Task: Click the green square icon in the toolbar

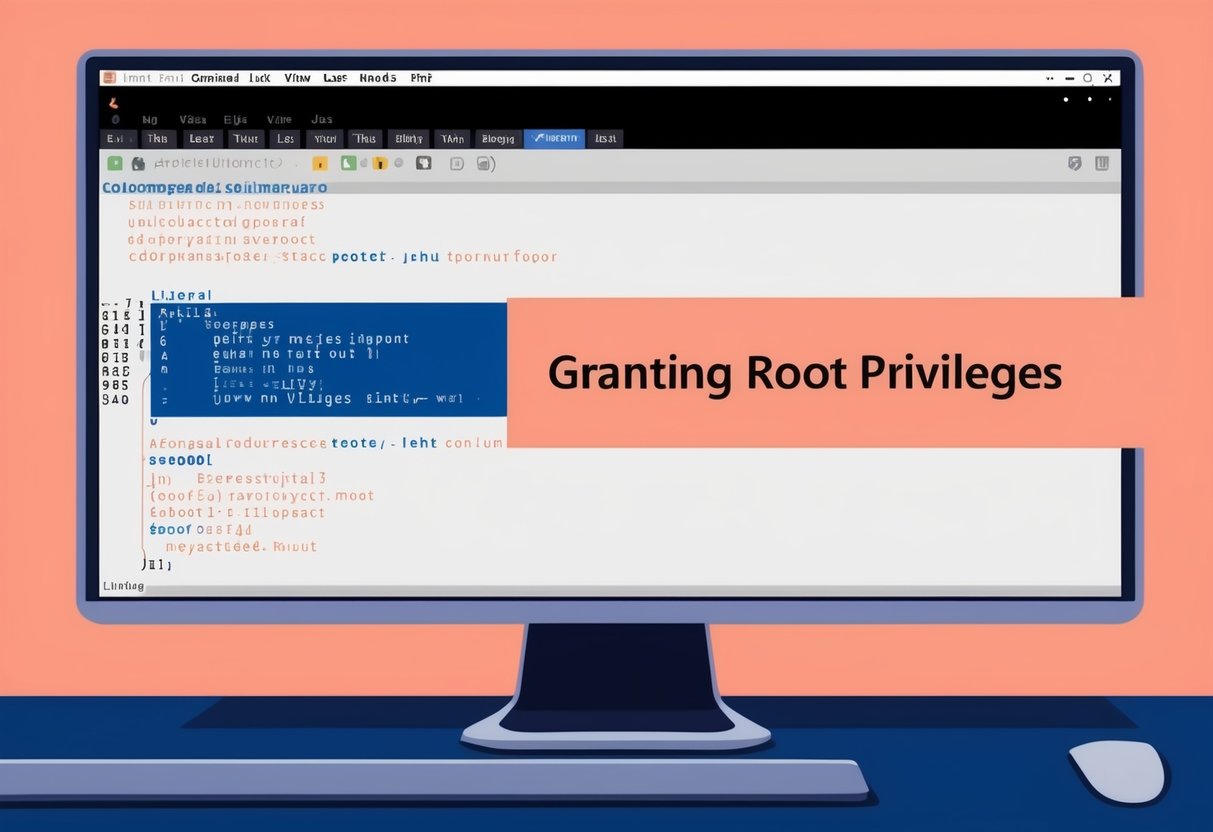Action: click(x=115, y=163)
